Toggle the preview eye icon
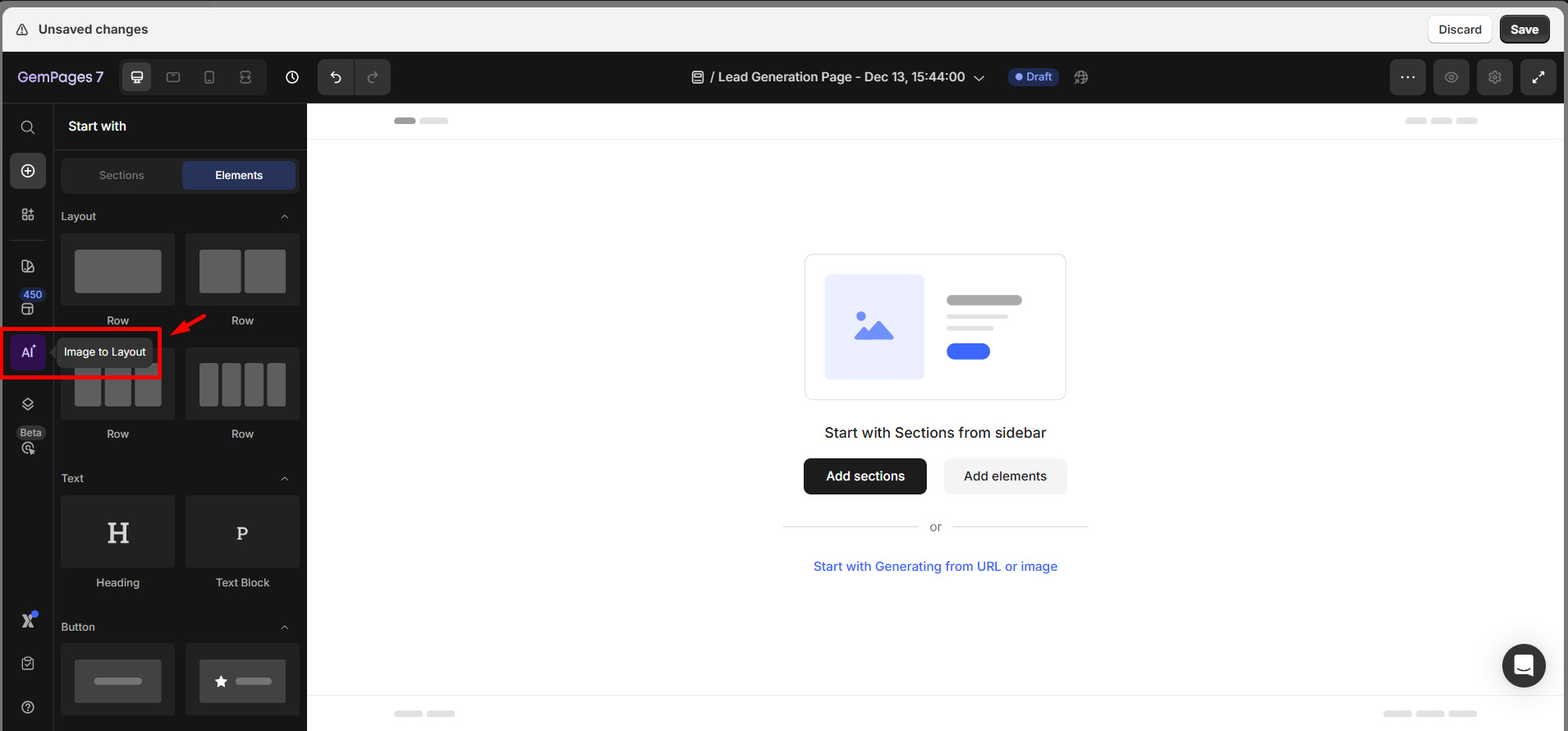1568x731 pixels. [1451, 77]
